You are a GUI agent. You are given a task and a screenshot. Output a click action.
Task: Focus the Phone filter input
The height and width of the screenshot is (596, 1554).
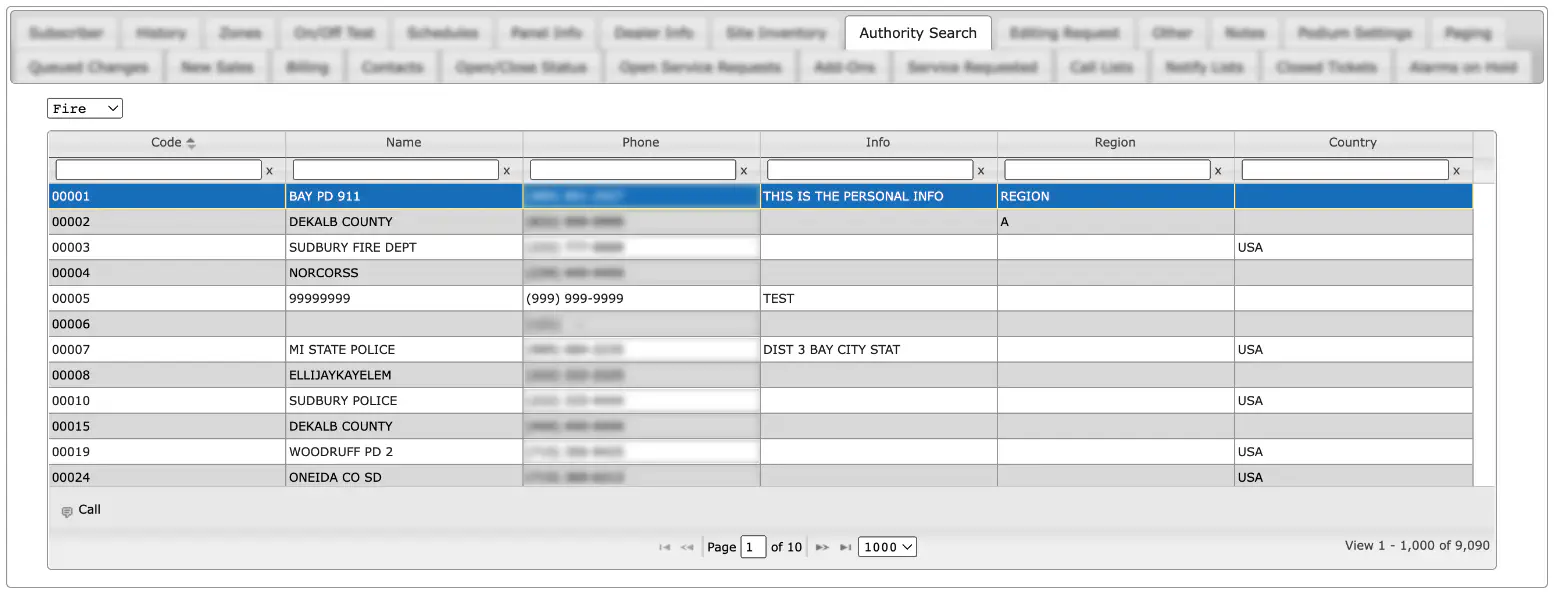coord(632,170)
